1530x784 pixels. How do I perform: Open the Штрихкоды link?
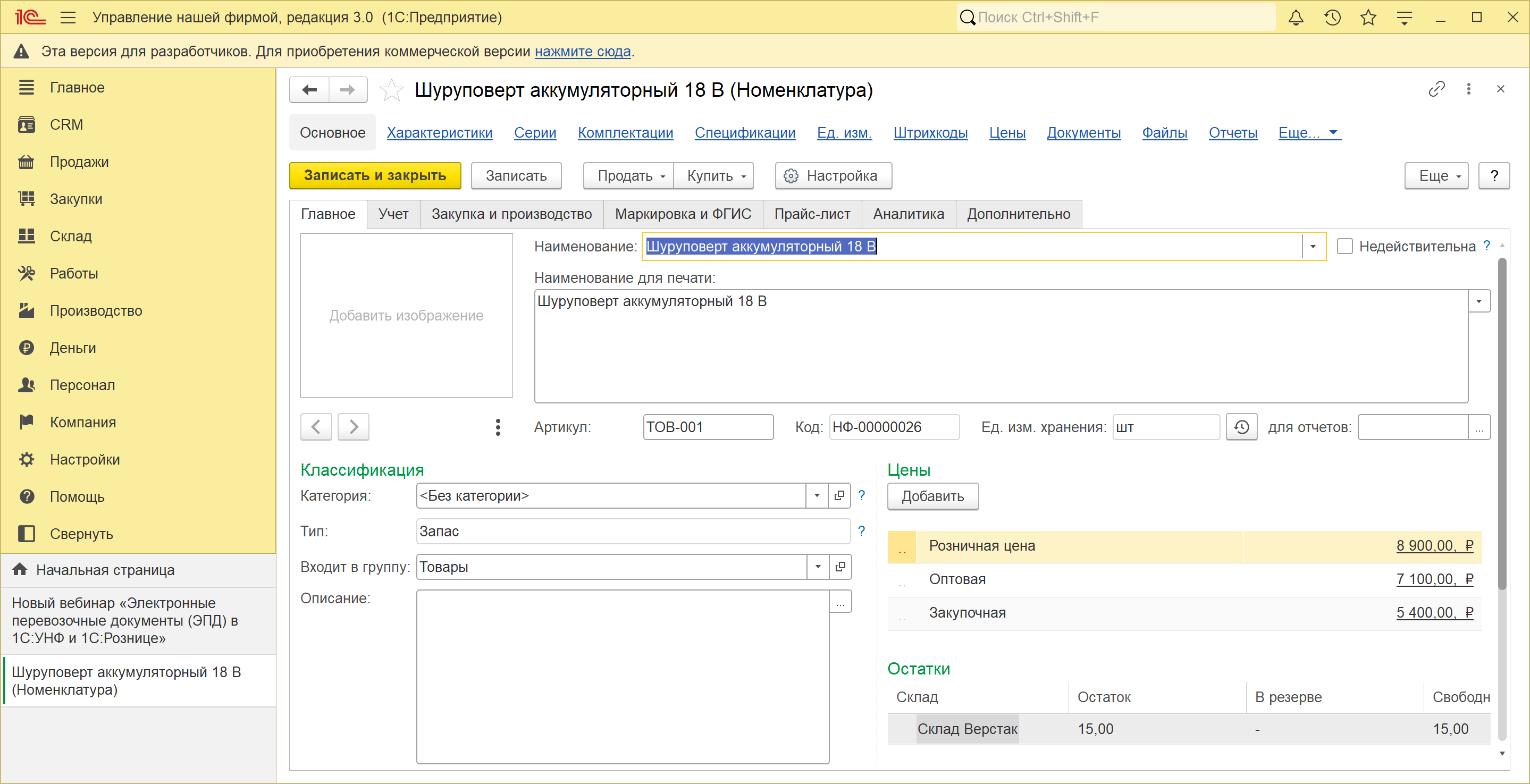[x=930, y=133]
